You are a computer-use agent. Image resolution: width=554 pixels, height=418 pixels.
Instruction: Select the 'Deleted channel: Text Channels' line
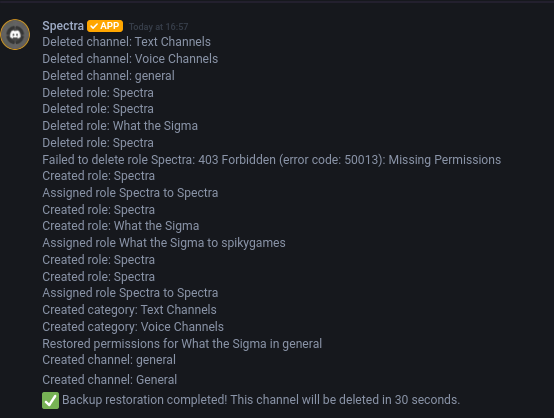(126, 42)
